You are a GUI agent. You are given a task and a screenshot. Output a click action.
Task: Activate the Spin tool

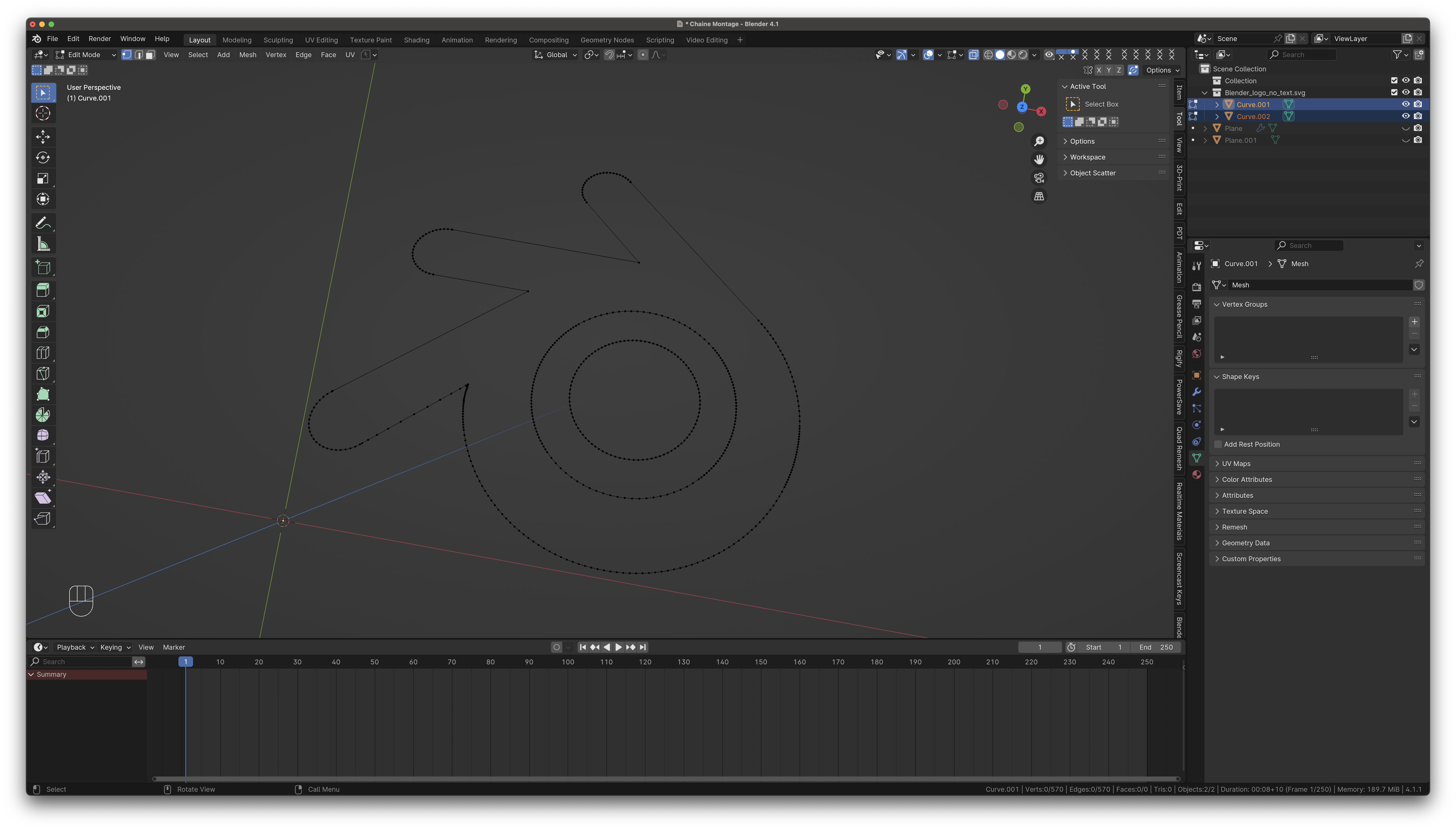tap(43, 415)
